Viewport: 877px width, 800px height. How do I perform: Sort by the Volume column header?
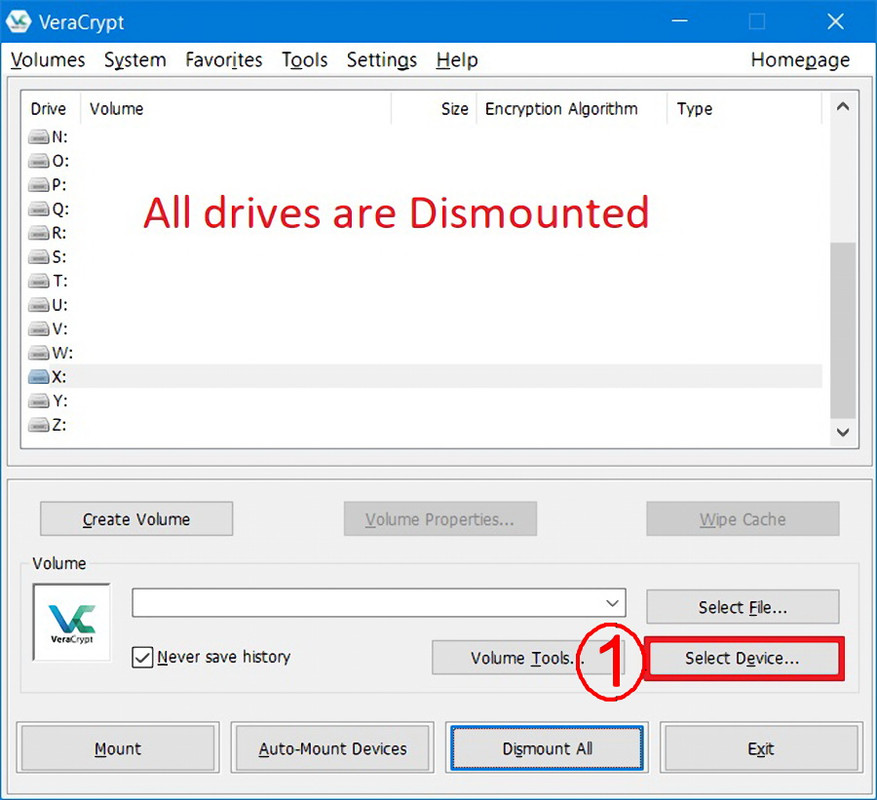[236, 109]
